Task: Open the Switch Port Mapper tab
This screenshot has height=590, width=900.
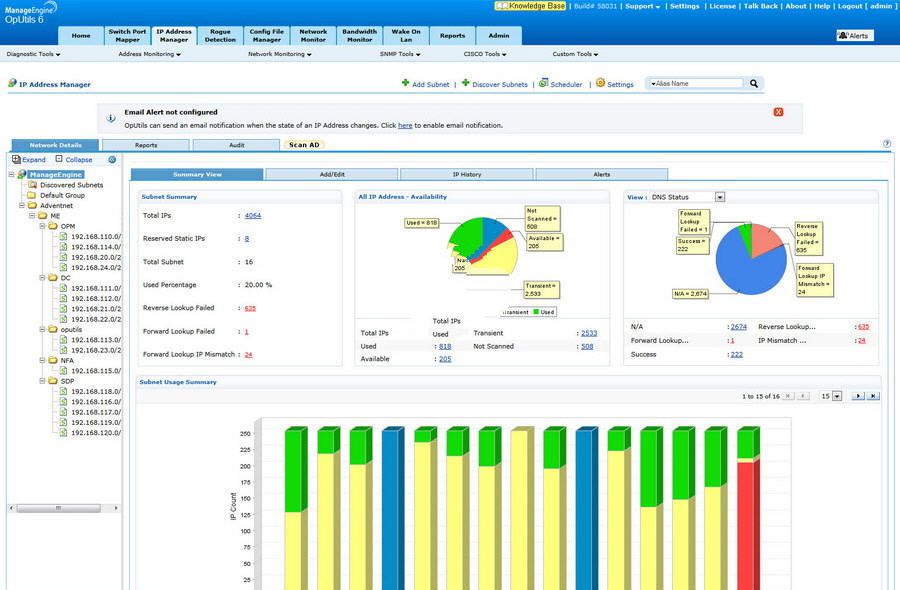Action: pyautogui.click(x=127, y=36)
